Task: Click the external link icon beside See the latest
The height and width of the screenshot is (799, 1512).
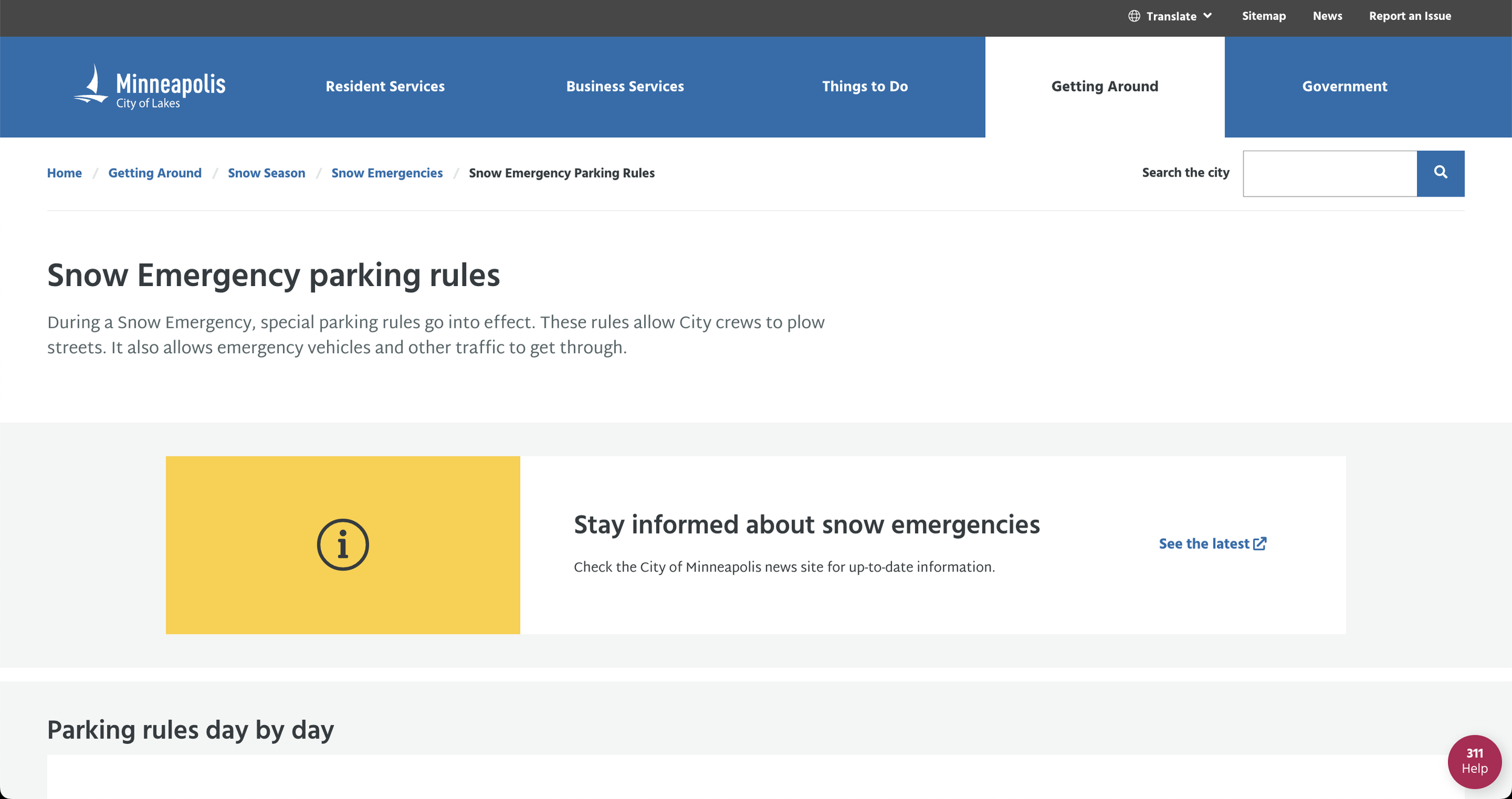Action: 1260,544
